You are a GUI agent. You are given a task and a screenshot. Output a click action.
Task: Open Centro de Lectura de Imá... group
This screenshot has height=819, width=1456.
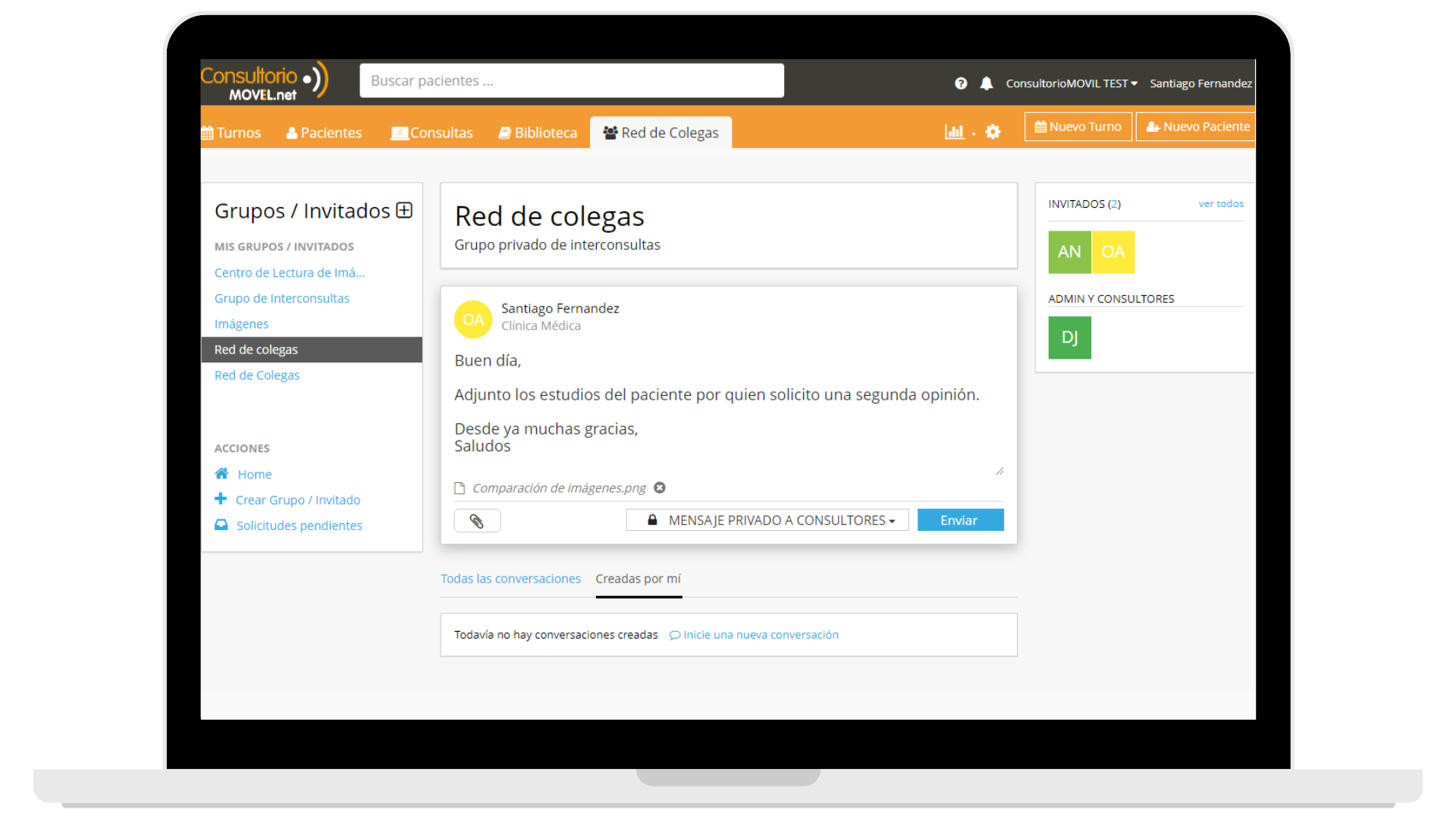[x=290, y=272]
